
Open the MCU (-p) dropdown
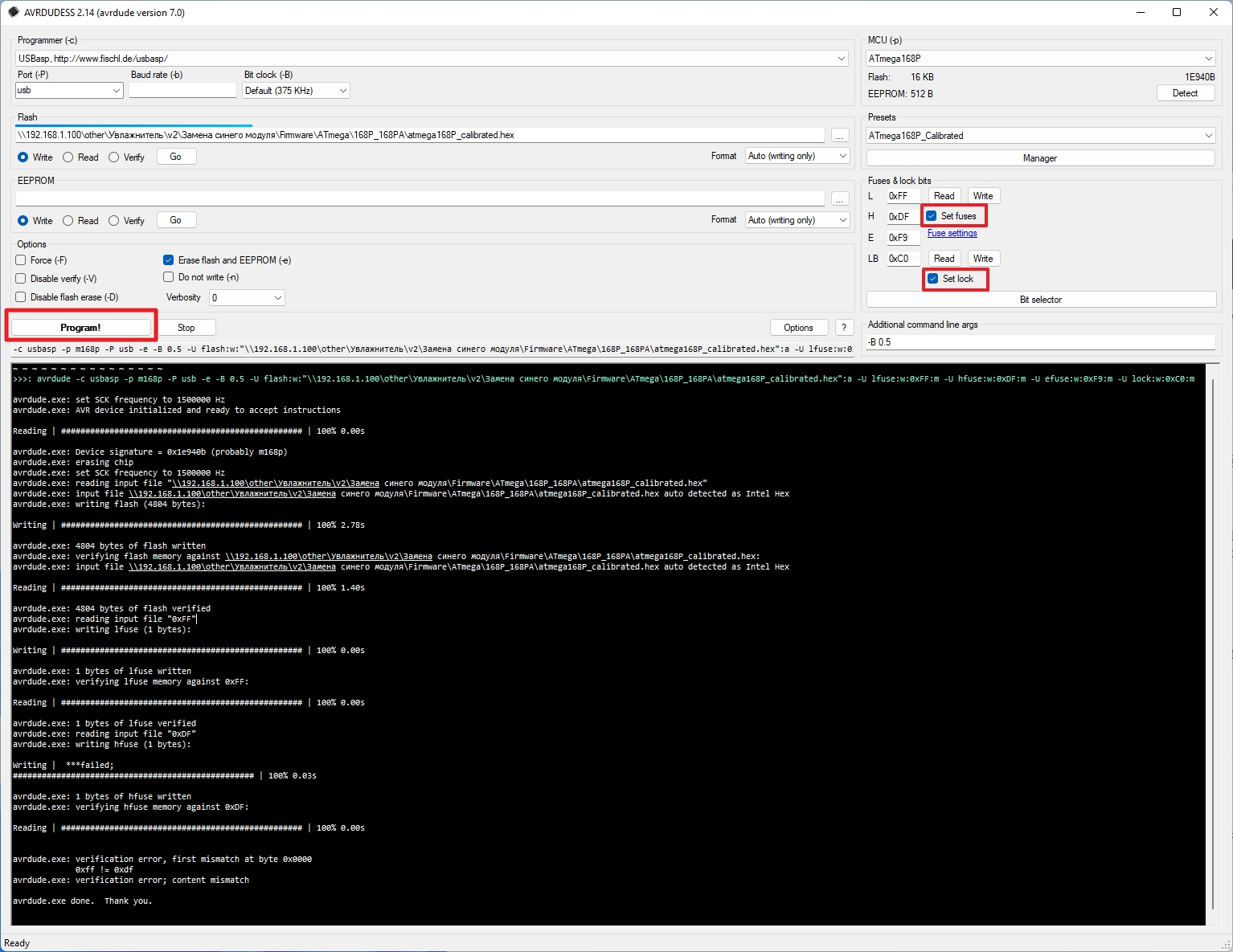point(1041,59)
